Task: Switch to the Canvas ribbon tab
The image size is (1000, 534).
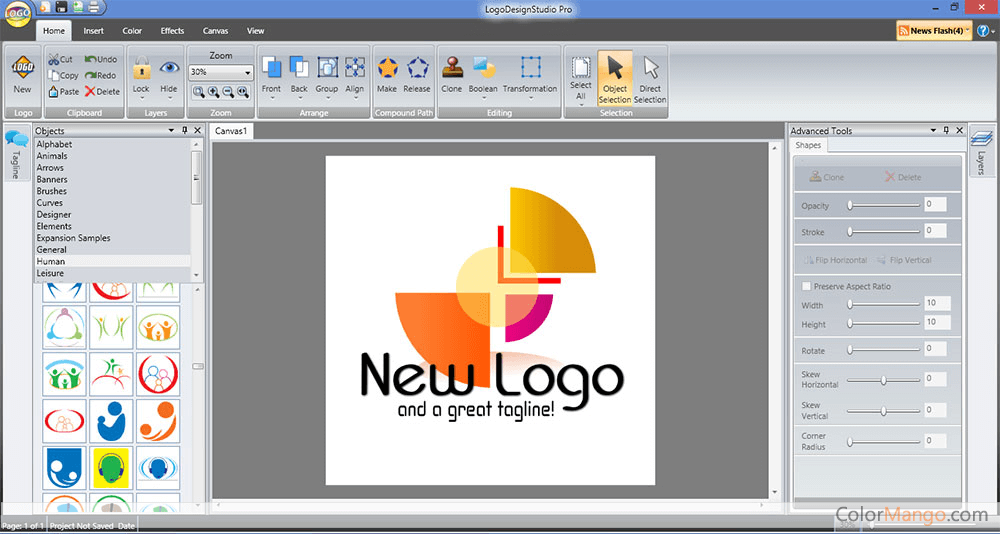Action: pyautogui.click(x=216, y=31)
